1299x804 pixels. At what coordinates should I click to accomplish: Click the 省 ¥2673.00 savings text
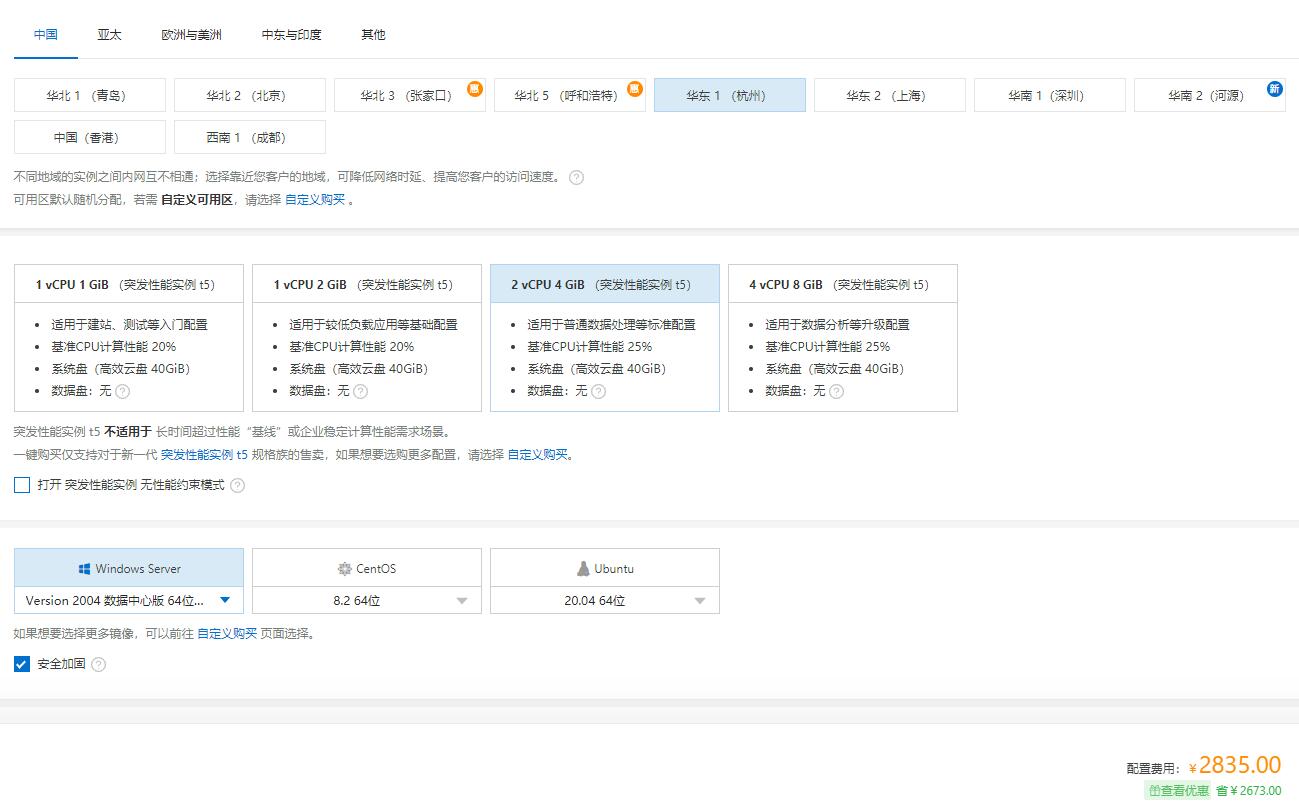[x=1249, y=790]
